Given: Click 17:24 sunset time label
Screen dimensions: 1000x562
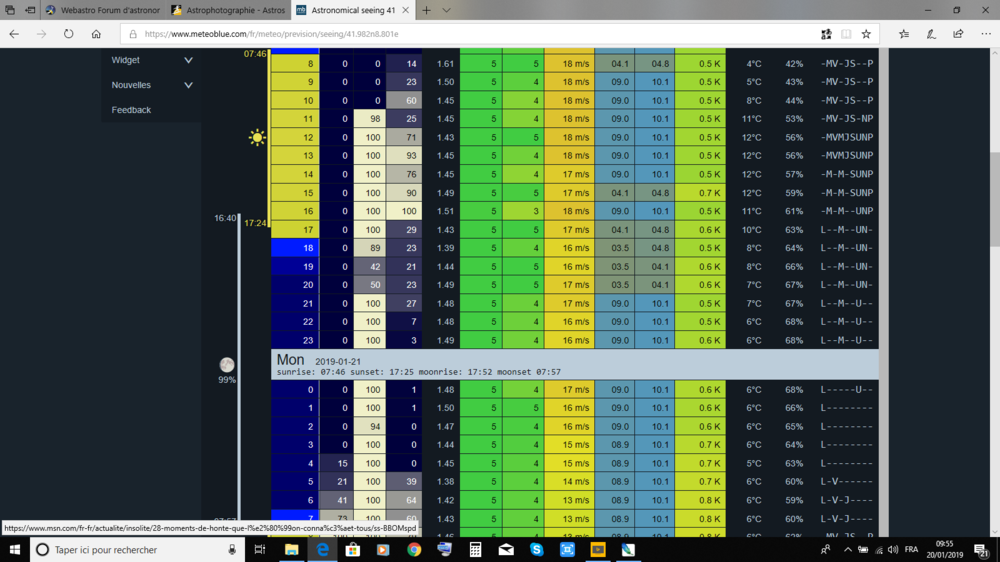Looking at the screenshot, I should point(255,223).
